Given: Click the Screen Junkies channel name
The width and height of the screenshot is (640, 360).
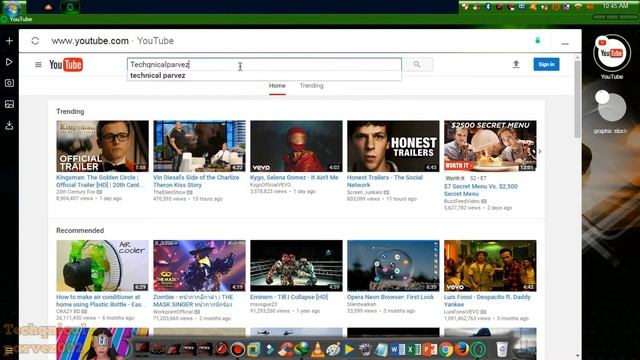Looking at the screenshot, I should 364,192.
